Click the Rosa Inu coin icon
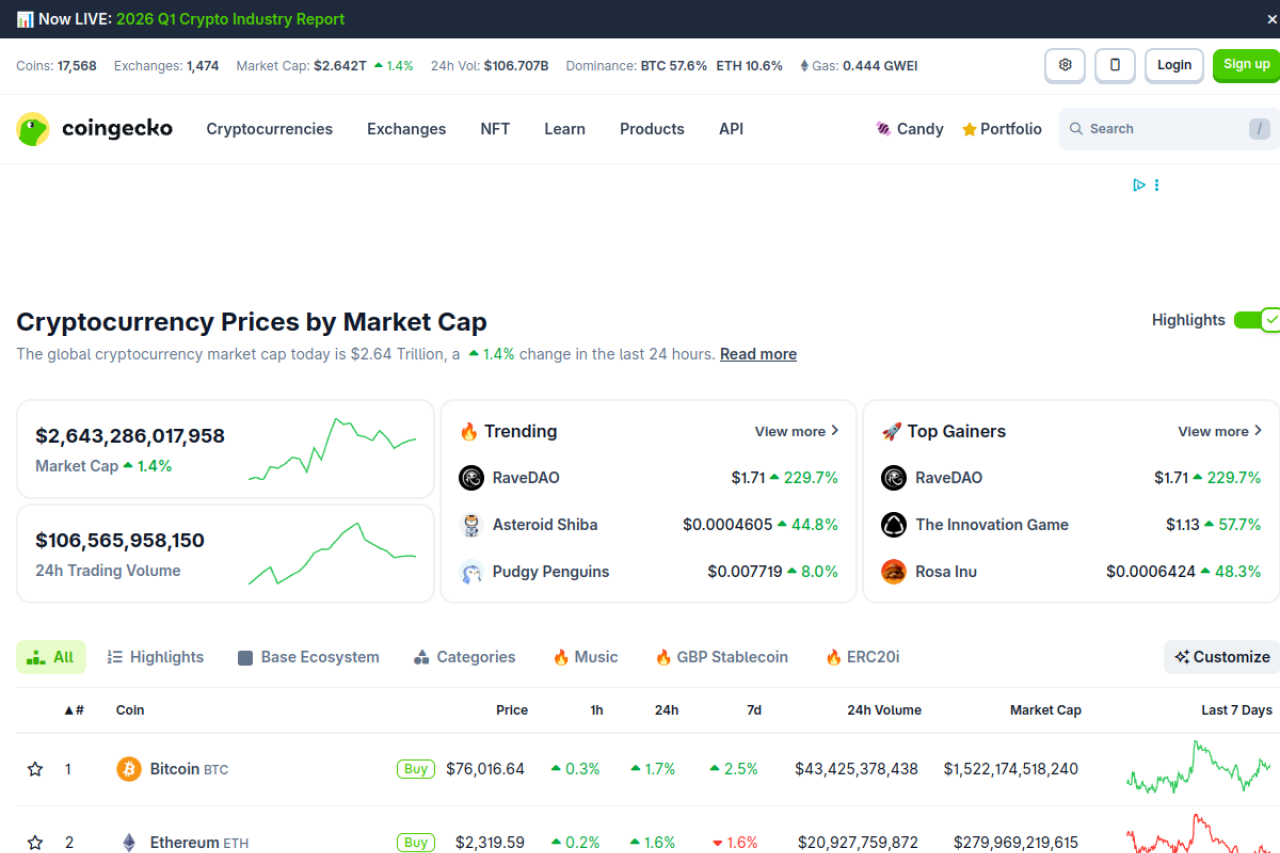Screen dimensions: 1280x853 click(894, 572)
